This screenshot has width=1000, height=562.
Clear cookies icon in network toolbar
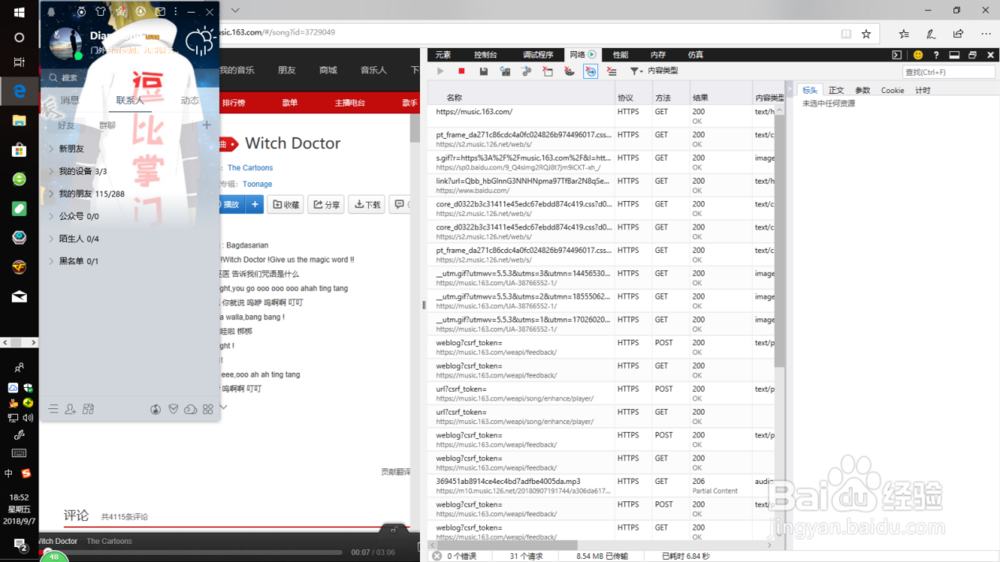click(570, 71)
